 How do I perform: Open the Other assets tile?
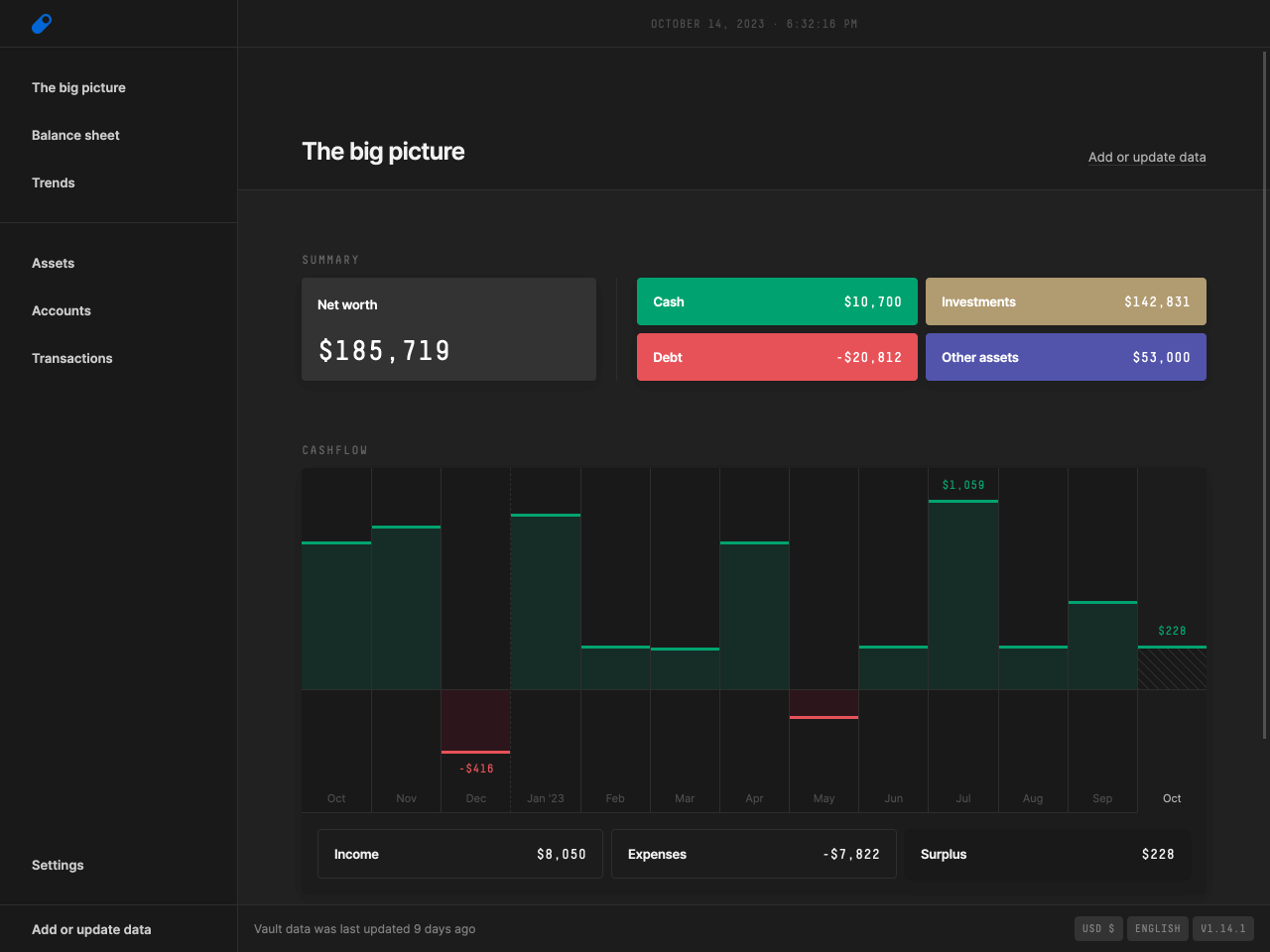pos(1066,357)
